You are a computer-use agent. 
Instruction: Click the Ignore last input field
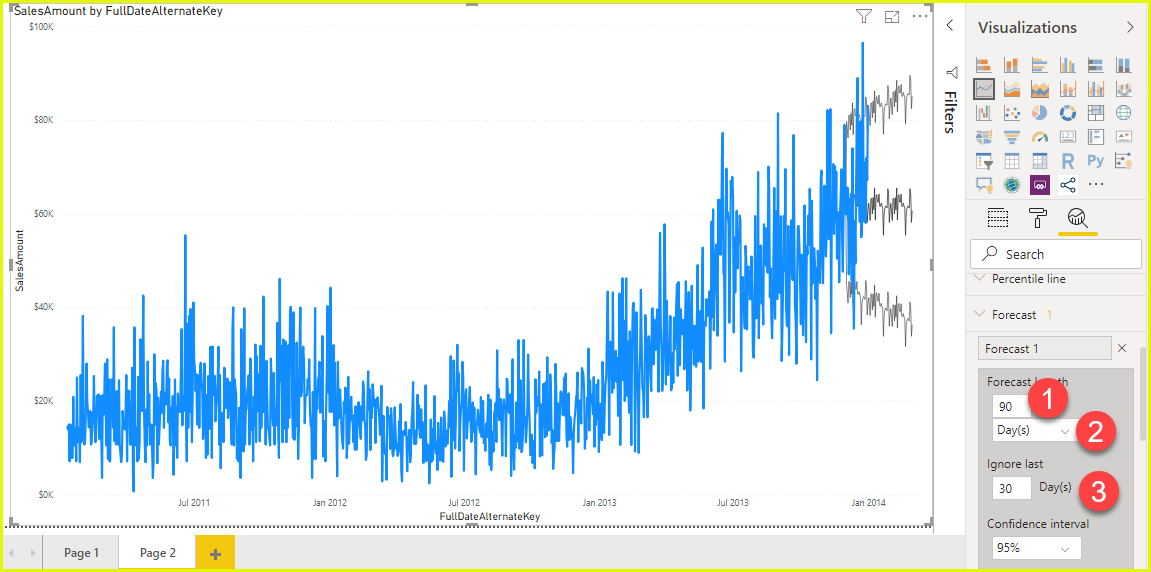1011,488
